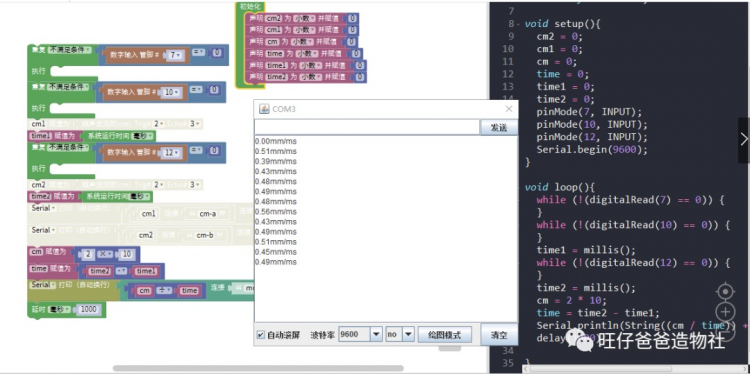Click the COM3 serial send input field
The width and height of the screenshot is (750, 374).
[367, 127]
